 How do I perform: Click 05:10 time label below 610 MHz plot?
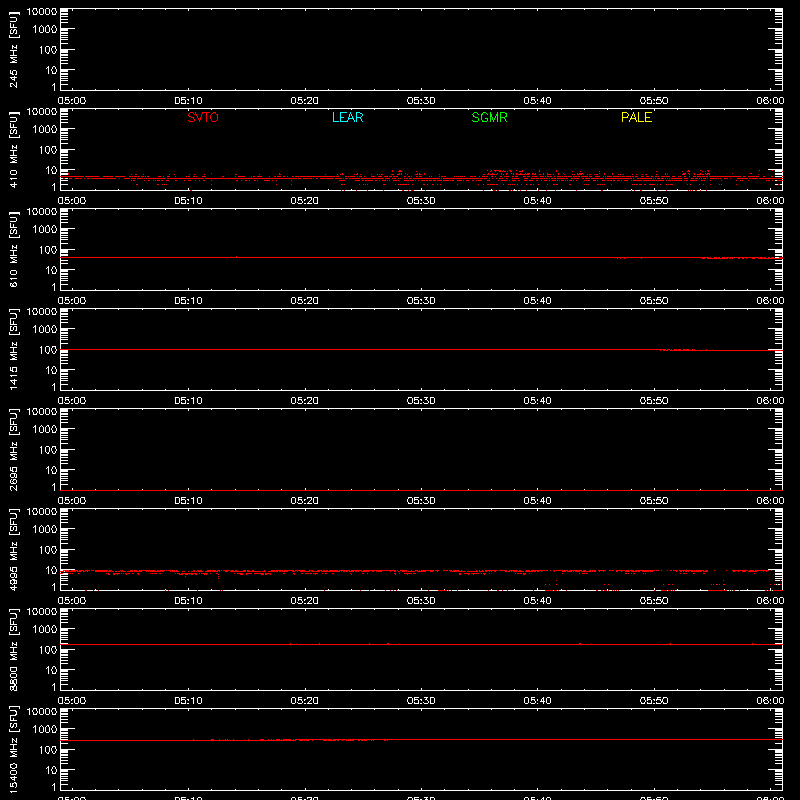pyautogui.click(x=188, y=301)
